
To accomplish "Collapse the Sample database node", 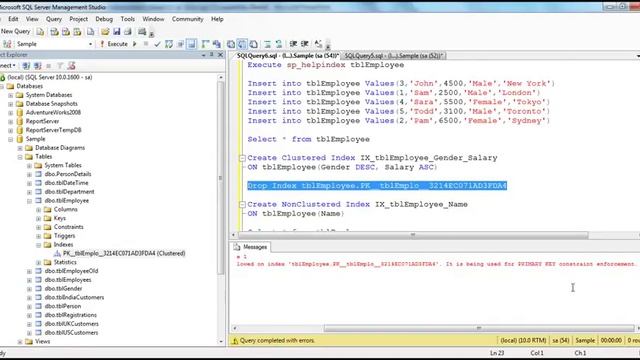I will tap(11, 139).
